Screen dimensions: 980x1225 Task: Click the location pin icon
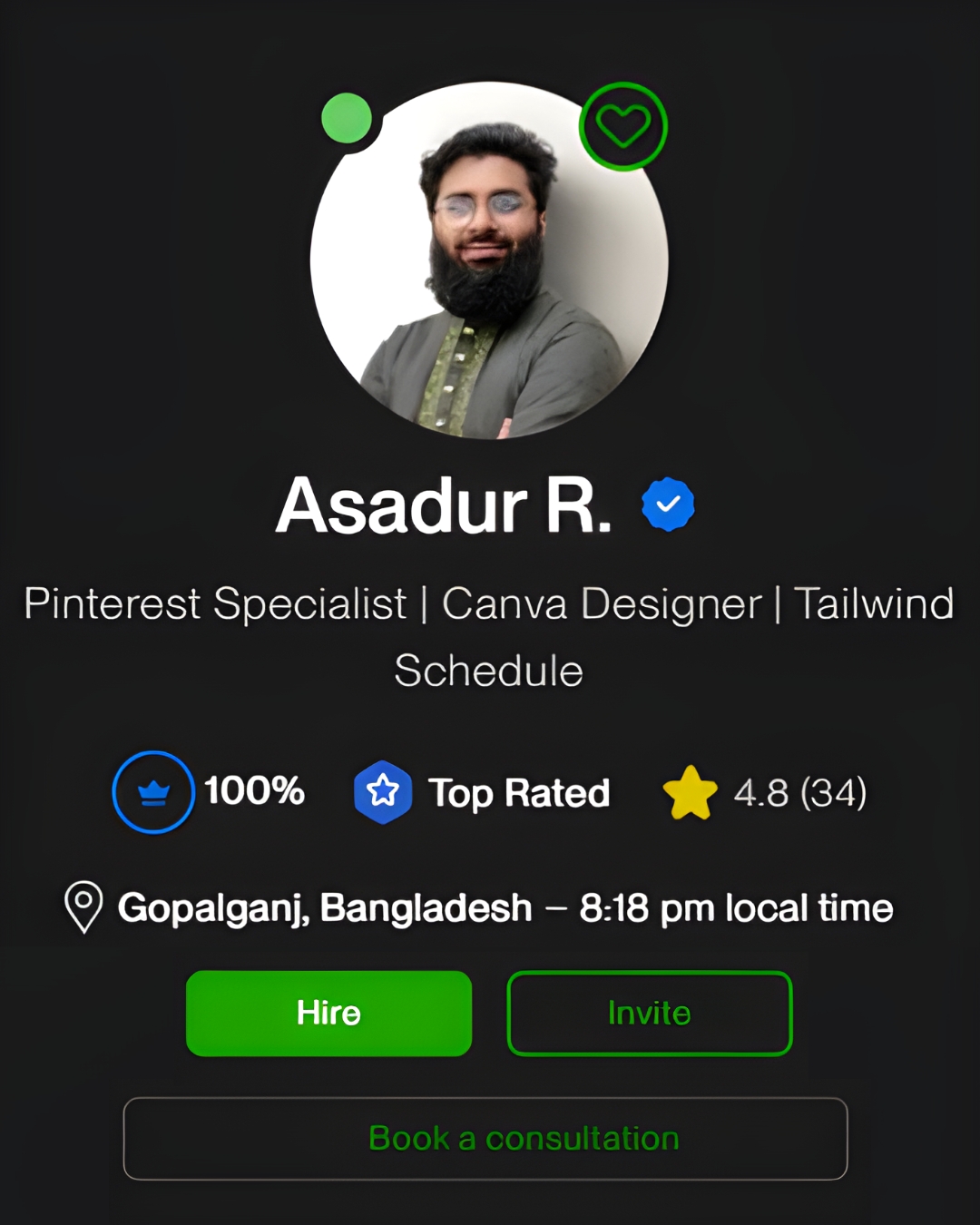(x=83, y=906)
